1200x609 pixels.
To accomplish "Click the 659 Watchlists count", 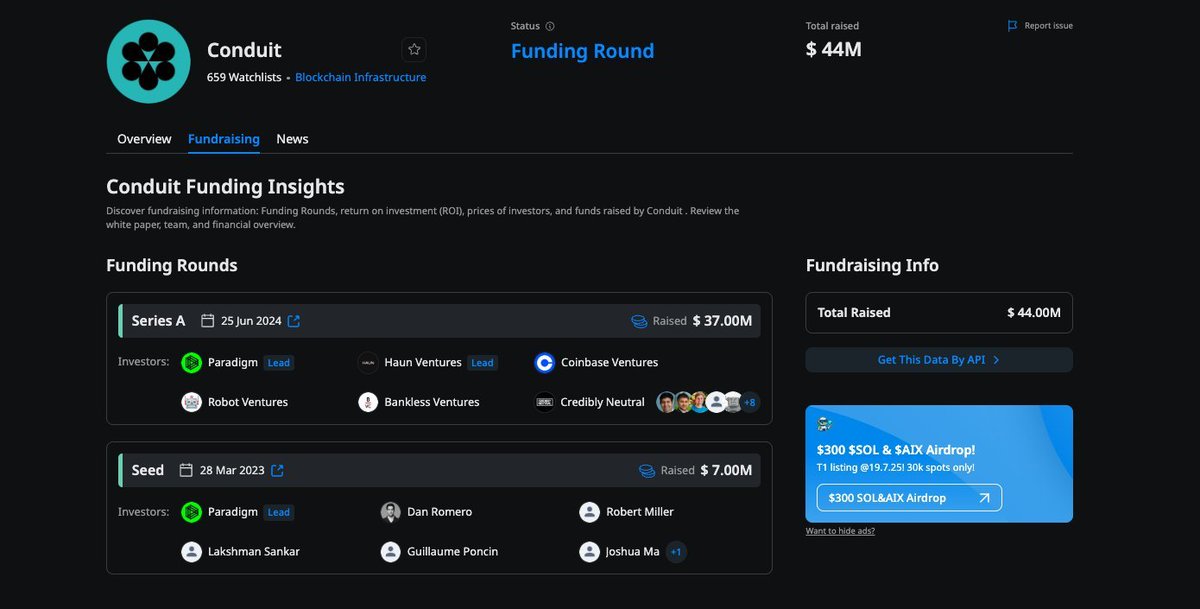I will pos(244,77).
